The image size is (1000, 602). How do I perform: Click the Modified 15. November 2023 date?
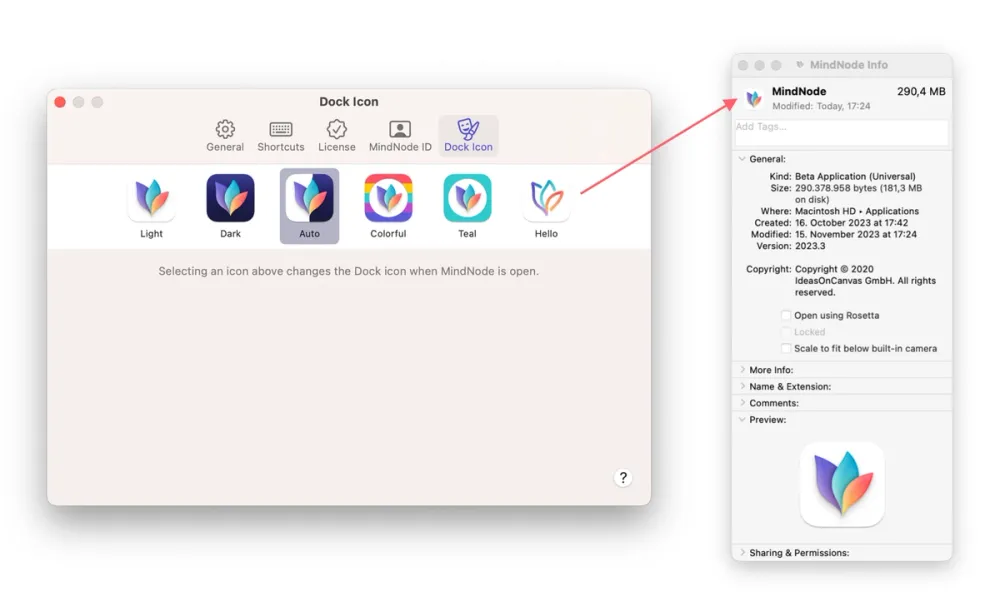point(856,235)
